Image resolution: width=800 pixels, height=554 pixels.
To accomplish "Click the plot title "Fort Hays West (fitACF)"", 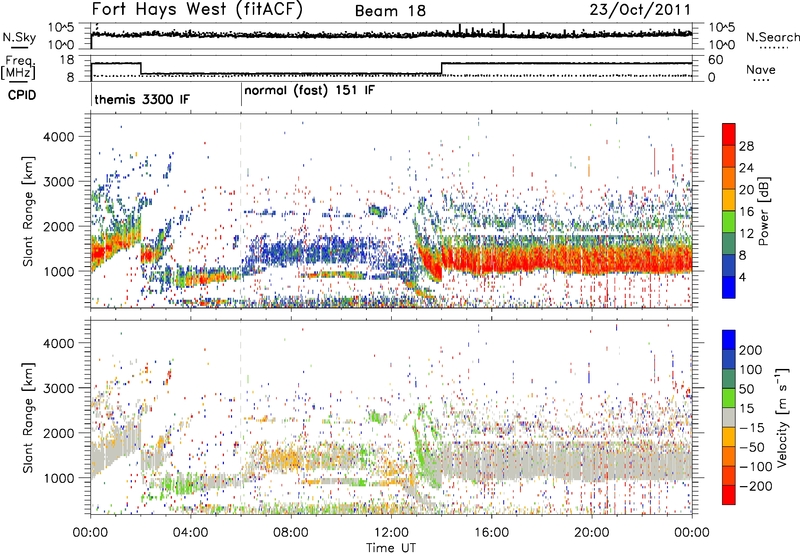I will [x=197, y=9].
